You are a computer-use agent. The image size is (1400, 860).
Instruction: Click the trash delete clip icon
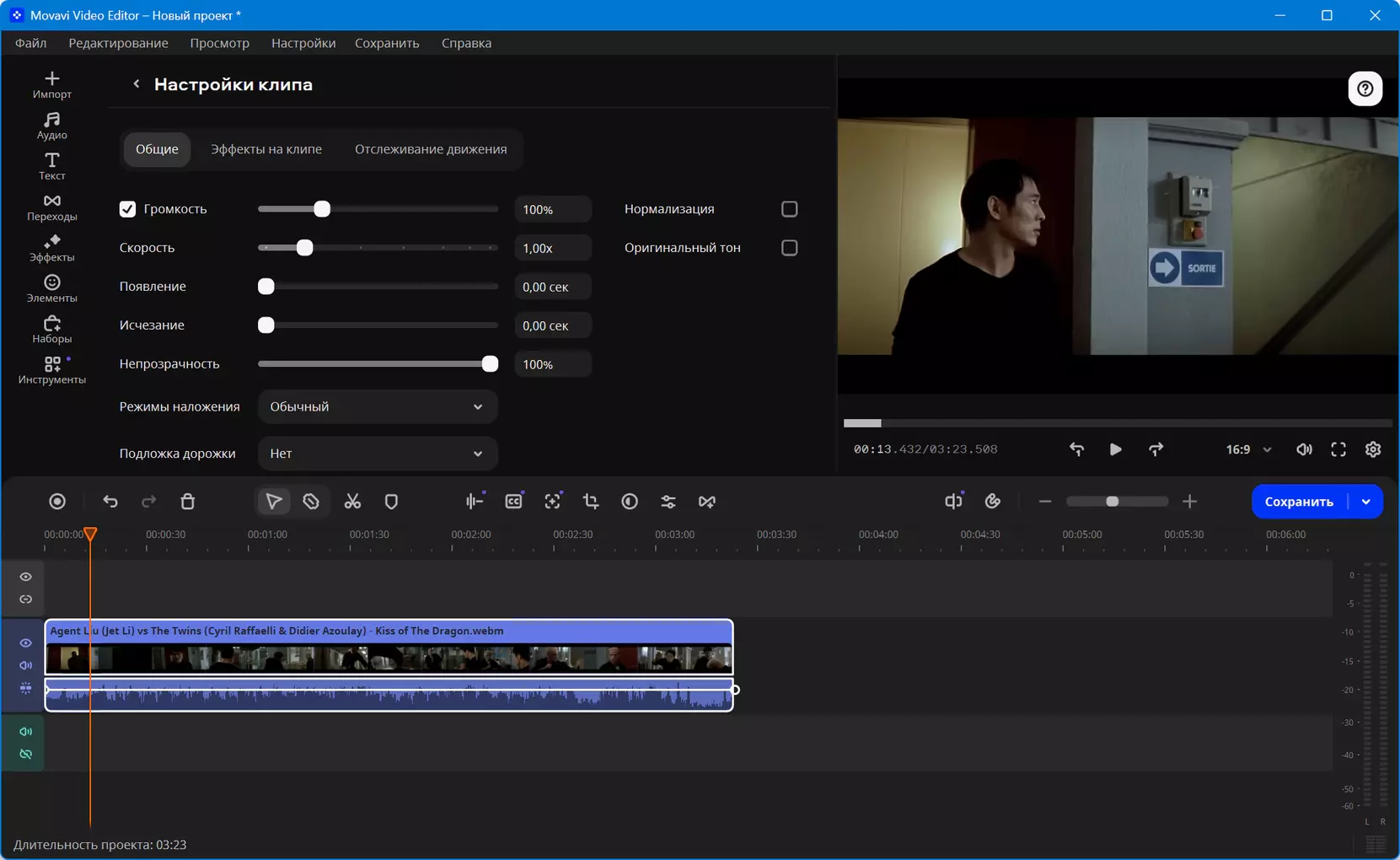pyautogui.click(x=188, y=502)
